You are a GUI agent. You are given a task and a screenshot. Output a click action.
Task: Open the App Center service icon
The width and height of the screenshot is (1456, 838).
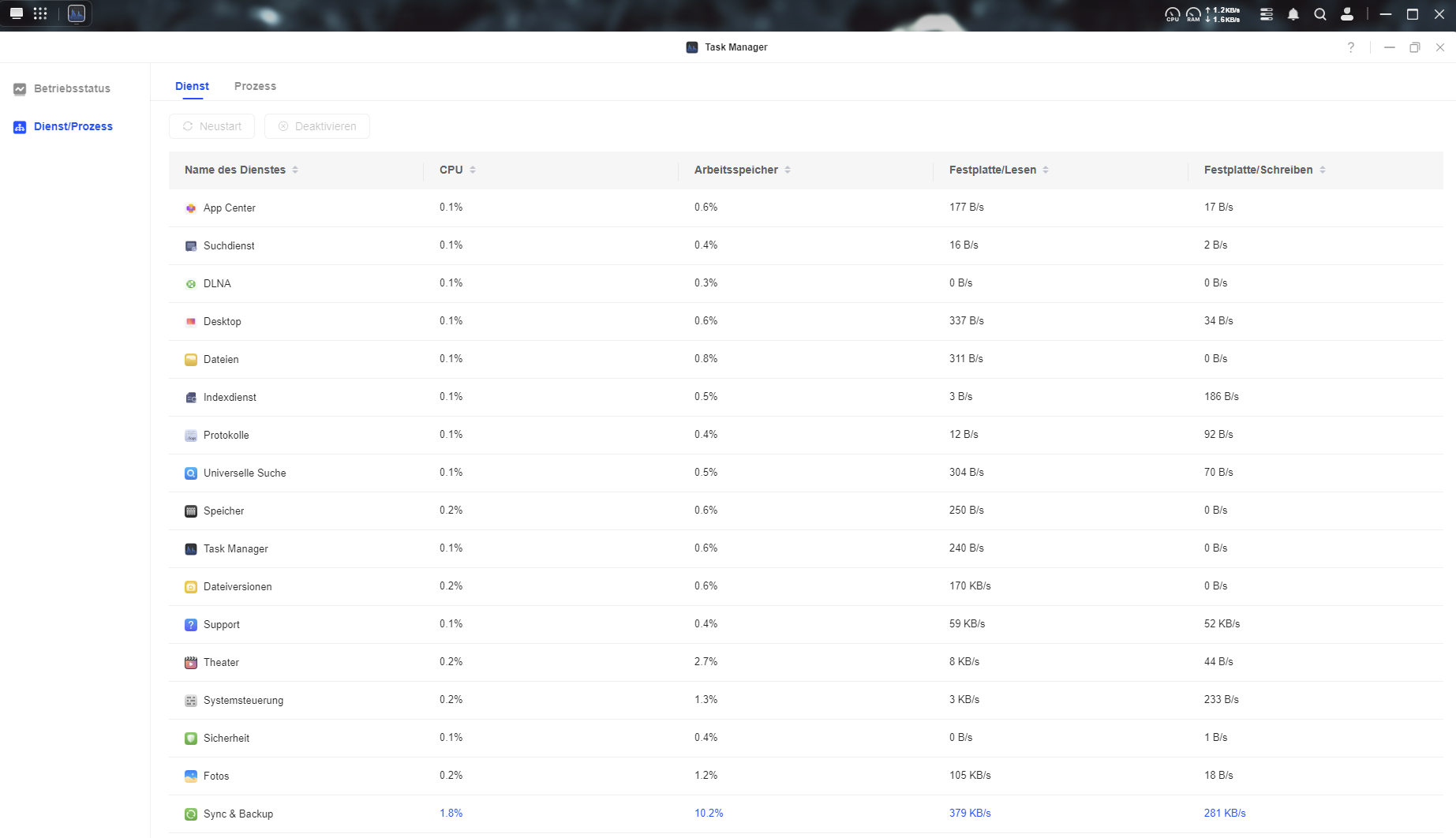click(x=190, y=208)
